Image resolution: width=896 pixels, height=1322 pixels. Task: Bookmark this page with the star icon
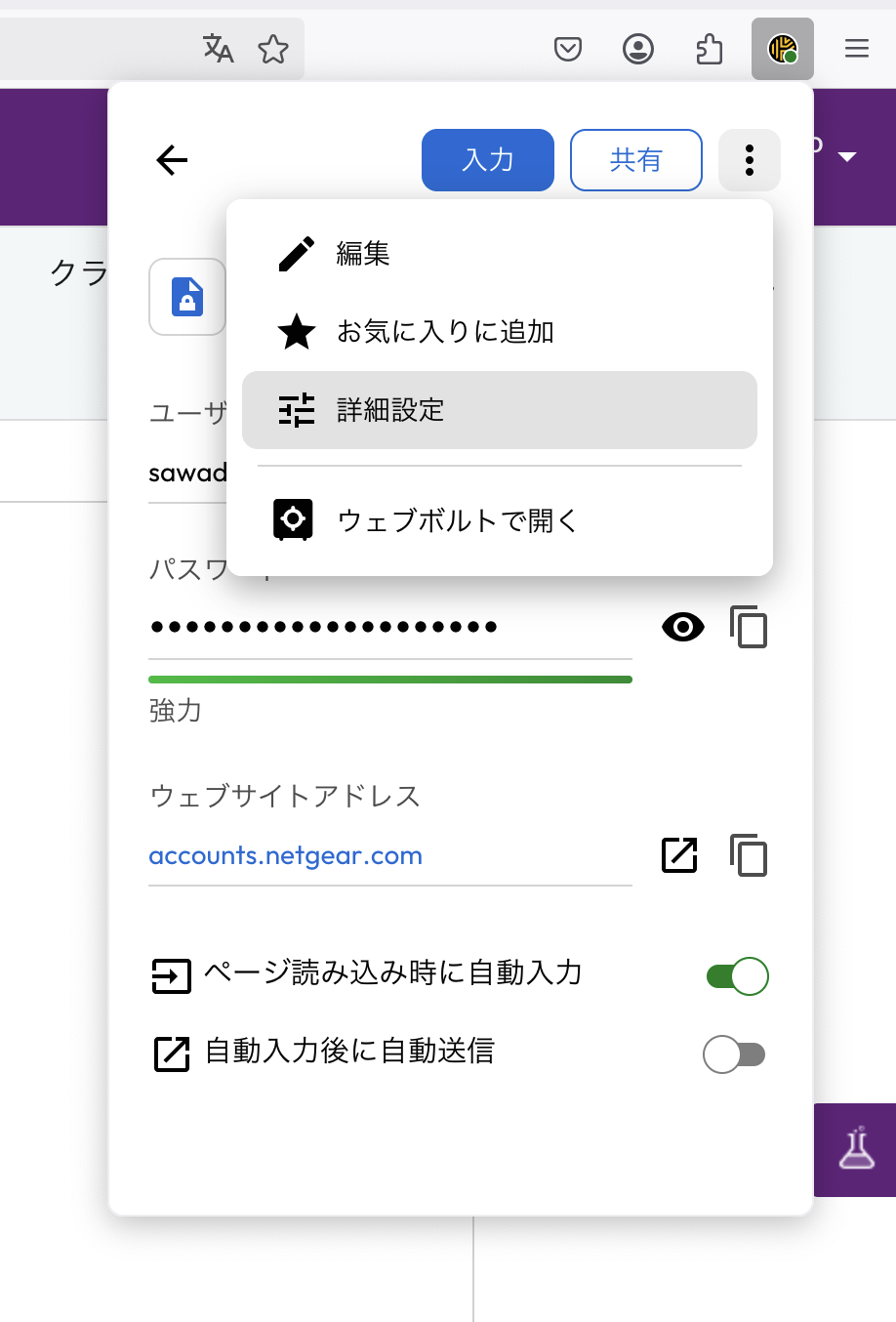pos(273,49)
